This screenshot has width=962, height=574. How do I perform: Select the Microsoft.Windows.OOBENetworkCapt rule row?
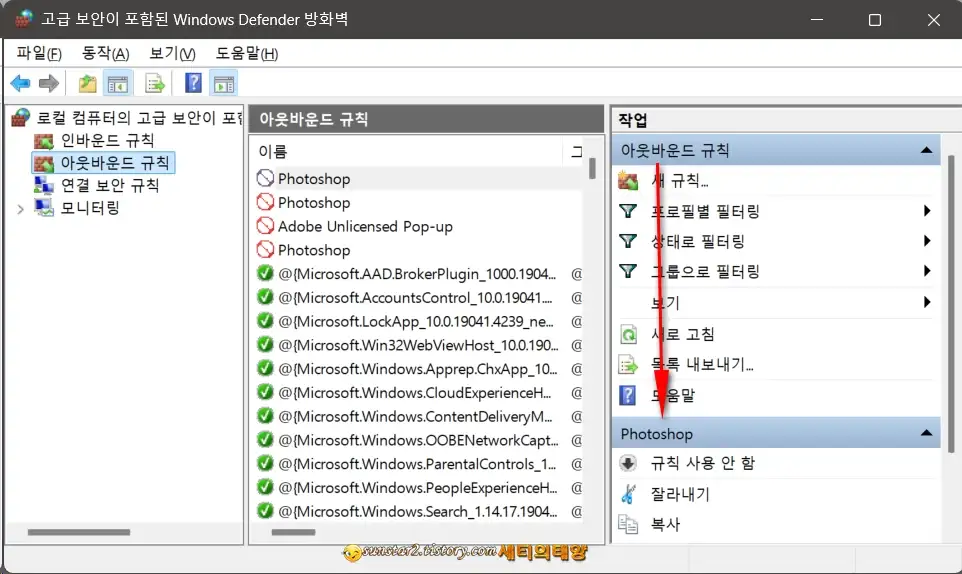click(x=418, y=440)
